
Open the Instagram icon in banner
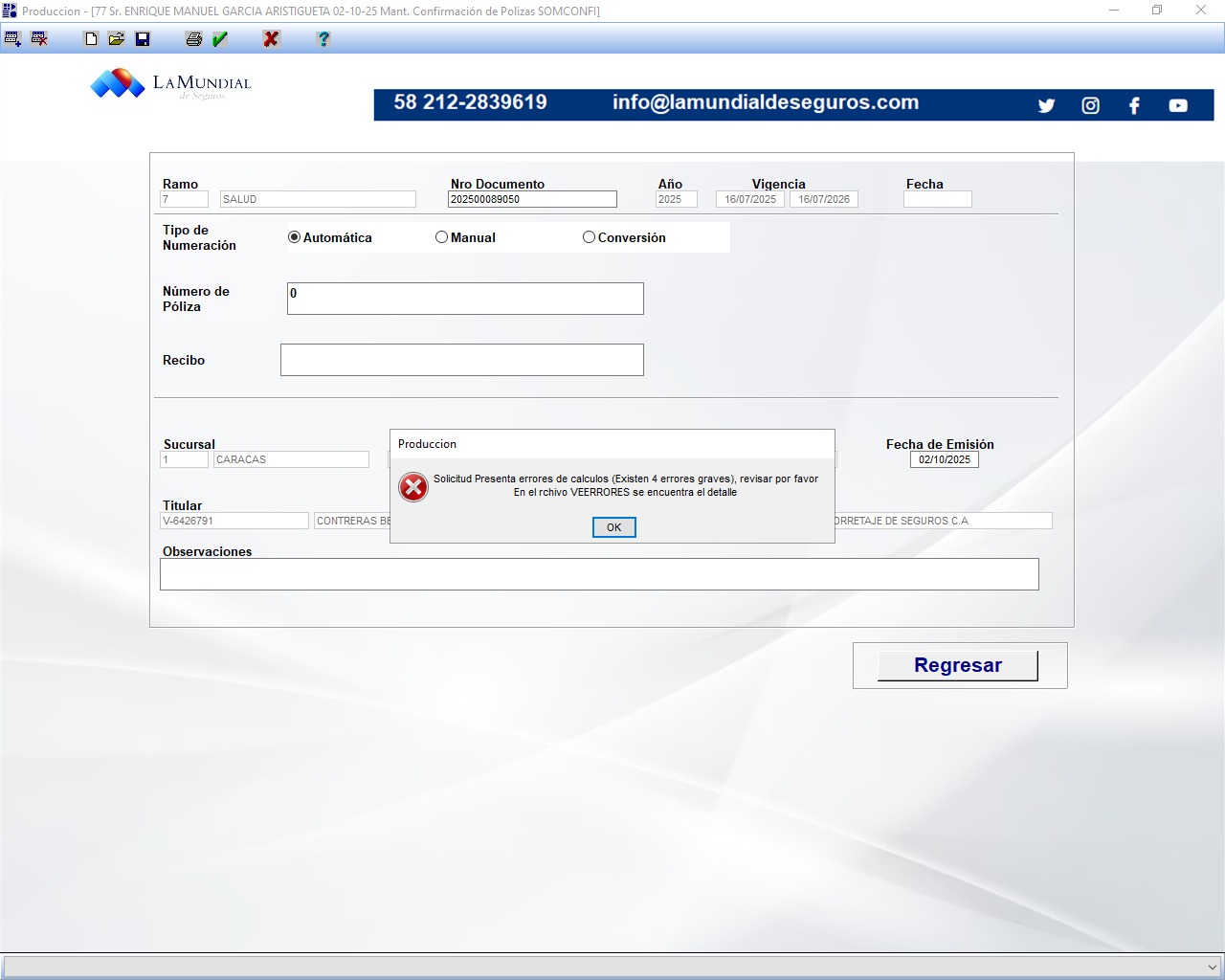click(x=1090, y=105)
